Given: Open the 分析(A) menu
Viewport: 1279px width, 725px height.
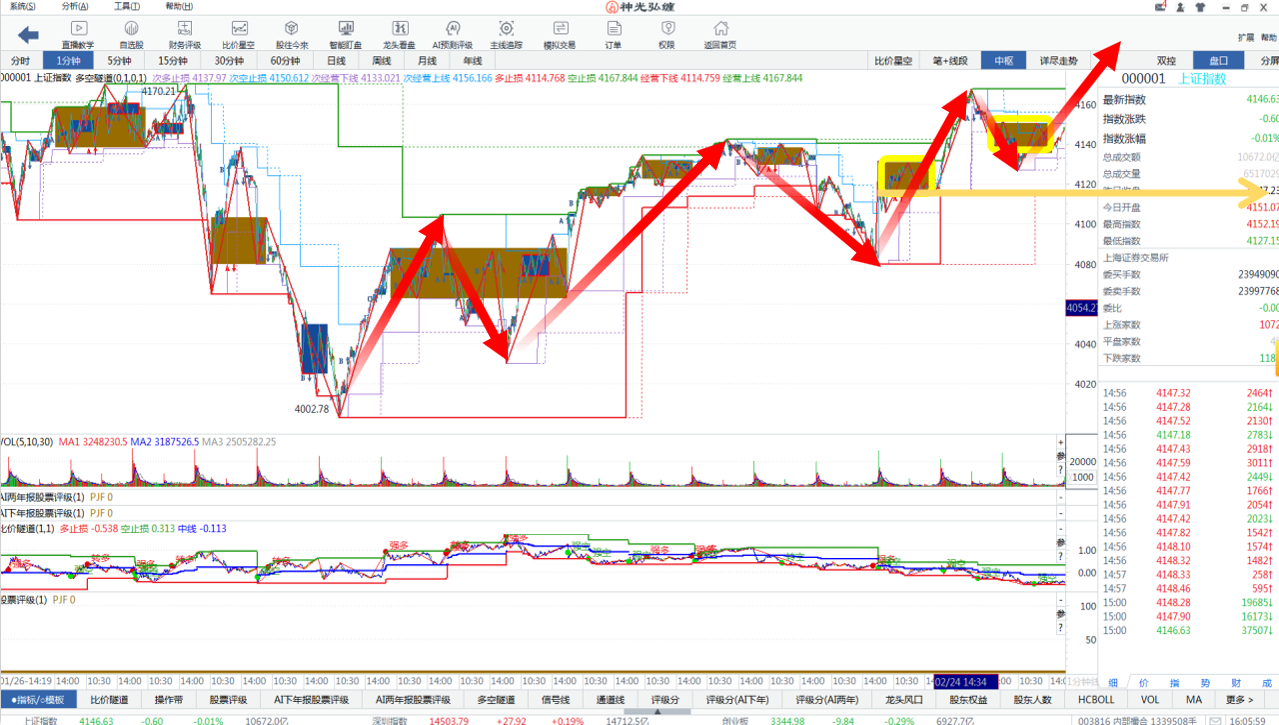Looking at the screenshot, I should [74, 7].
